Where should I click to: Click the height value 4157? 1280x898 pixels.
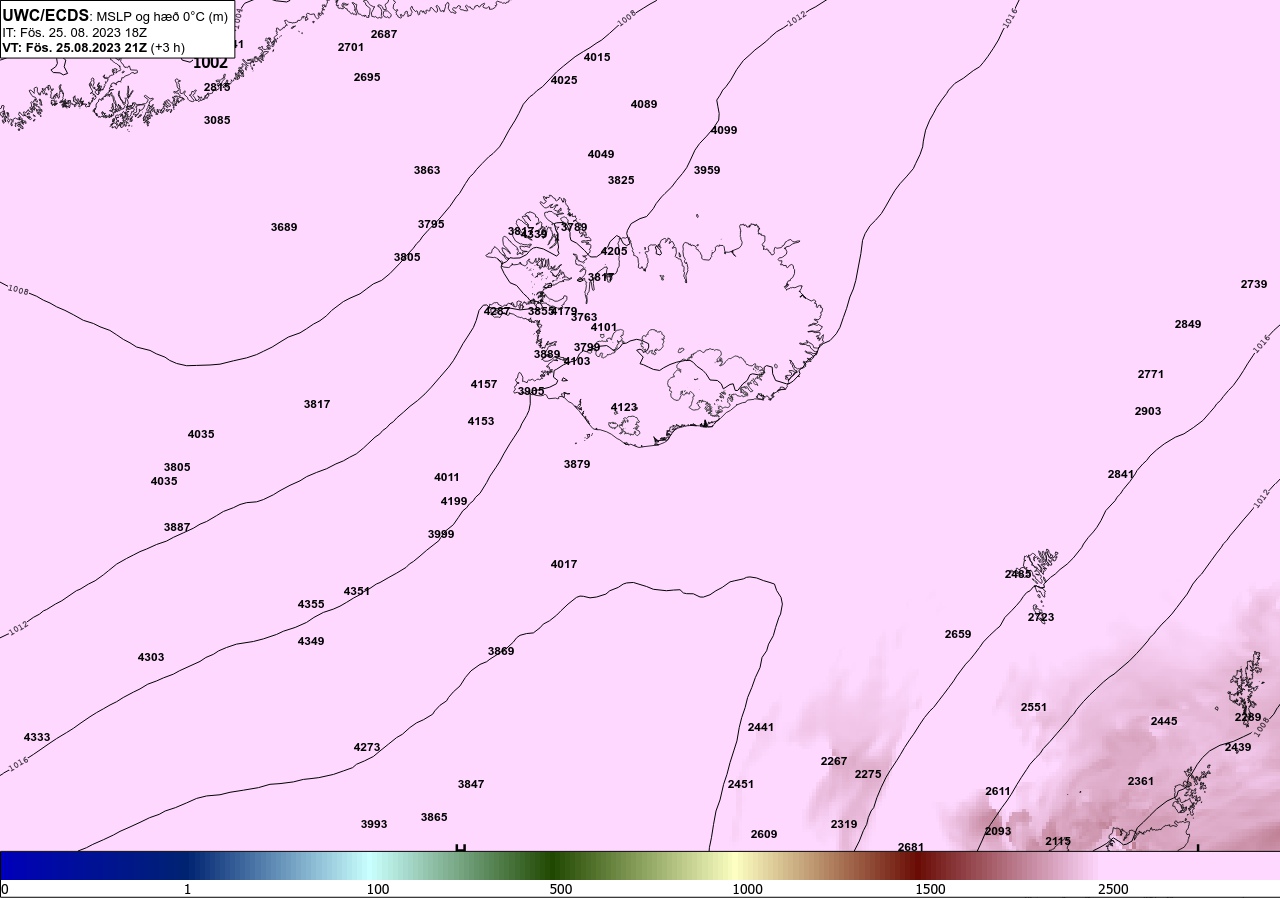484,384
